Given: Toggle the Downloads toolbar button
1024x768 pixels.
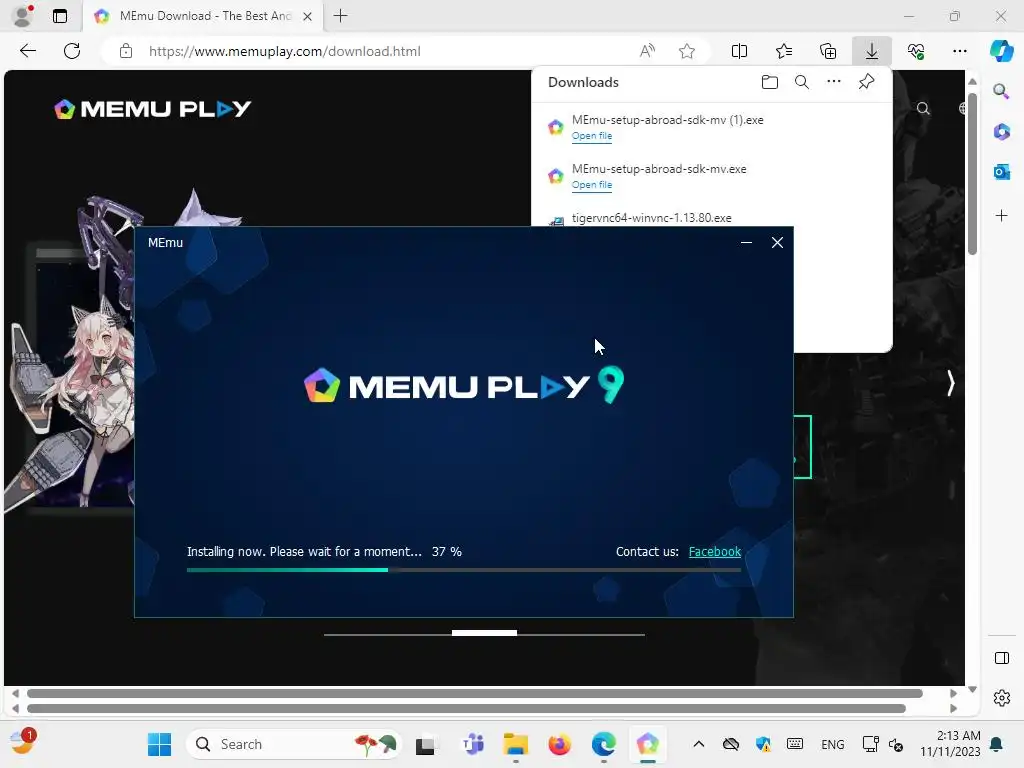Looking at the screenshot, I should pyautogui.click(x=872, y=51).
